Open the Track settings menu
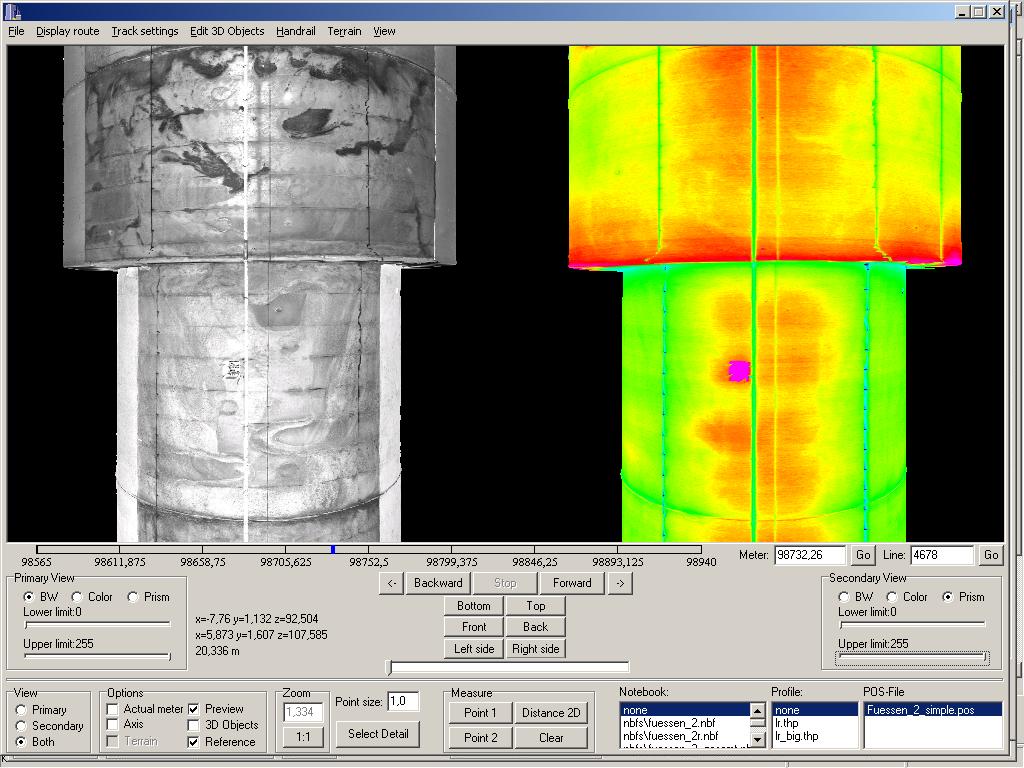 pyautogui.click(x=145, y=31)
